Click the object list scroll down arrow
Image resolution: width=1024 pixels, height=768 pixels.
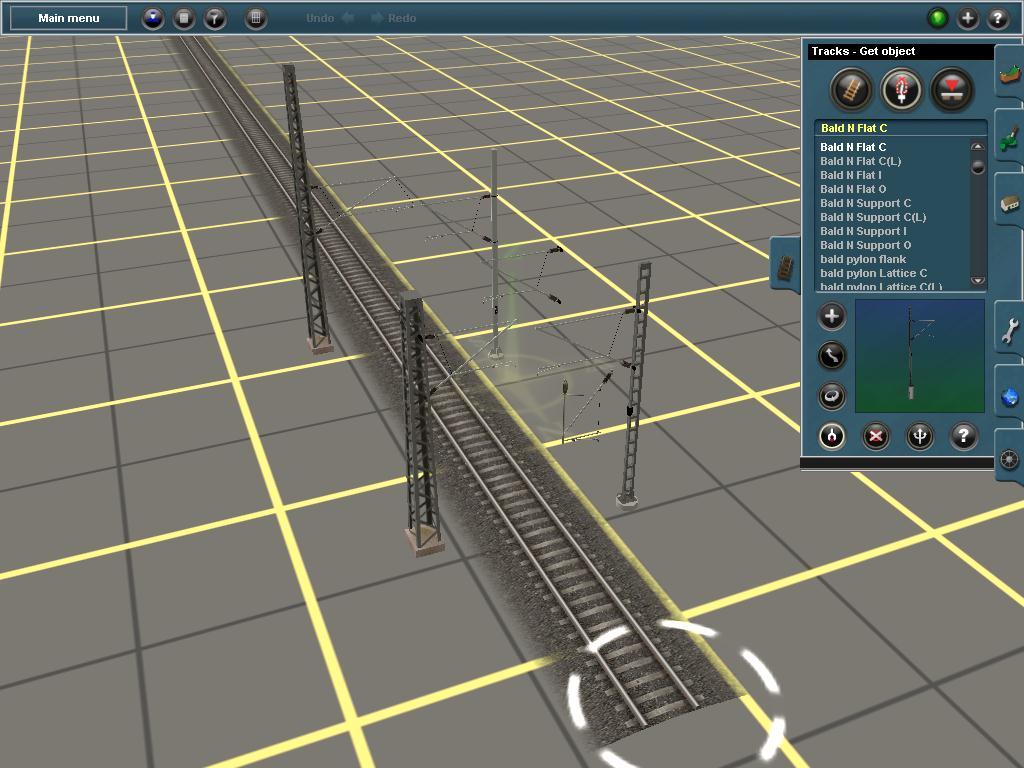tap(977, 281)
